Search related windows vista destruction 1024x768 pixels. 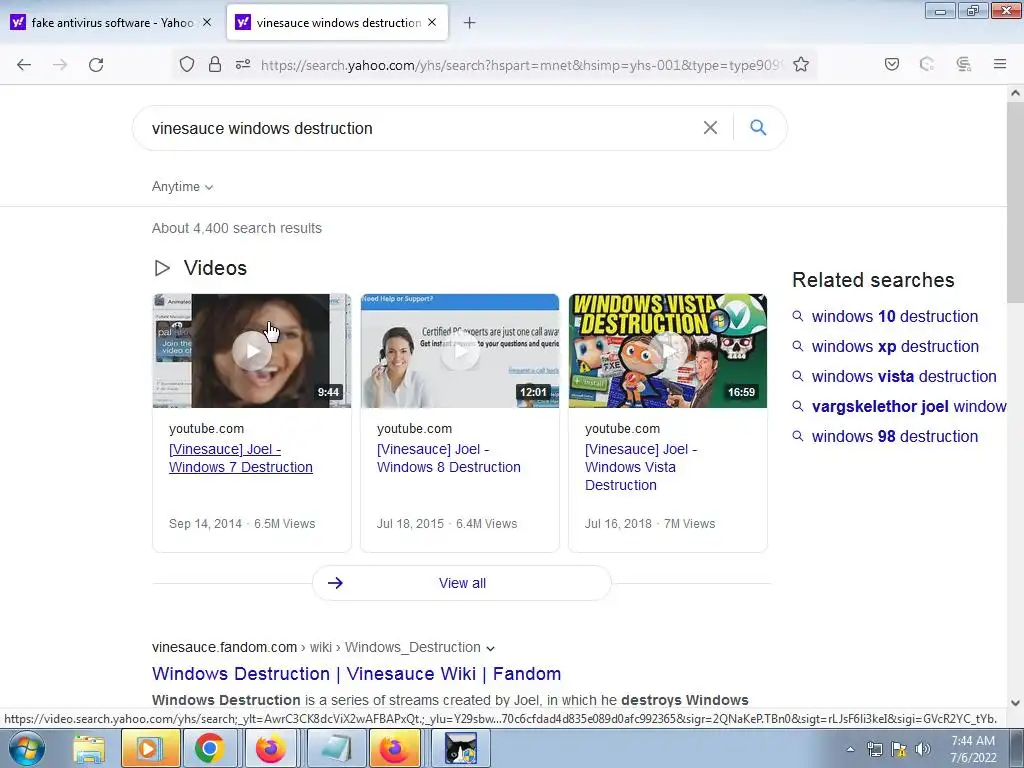tap(904, 376)
